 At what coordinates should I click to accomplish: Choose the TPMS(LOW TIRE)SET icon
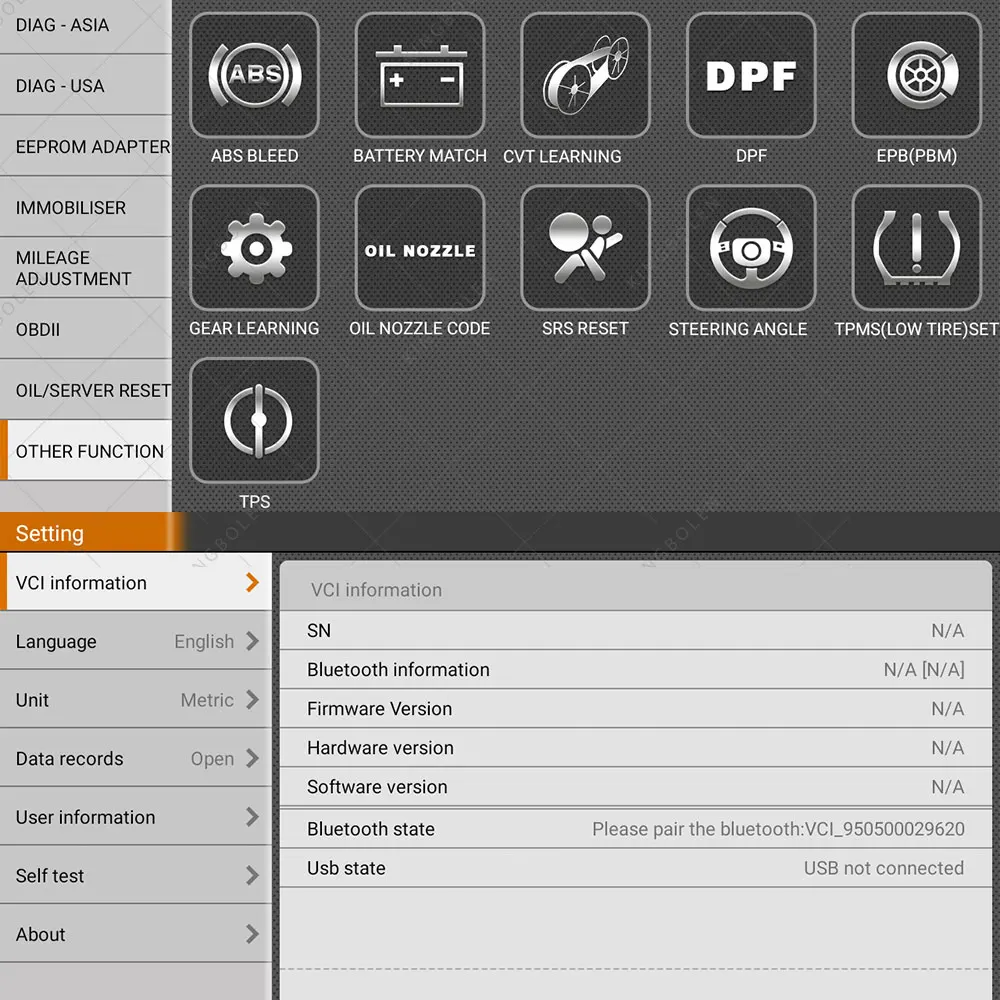(916, 247)
